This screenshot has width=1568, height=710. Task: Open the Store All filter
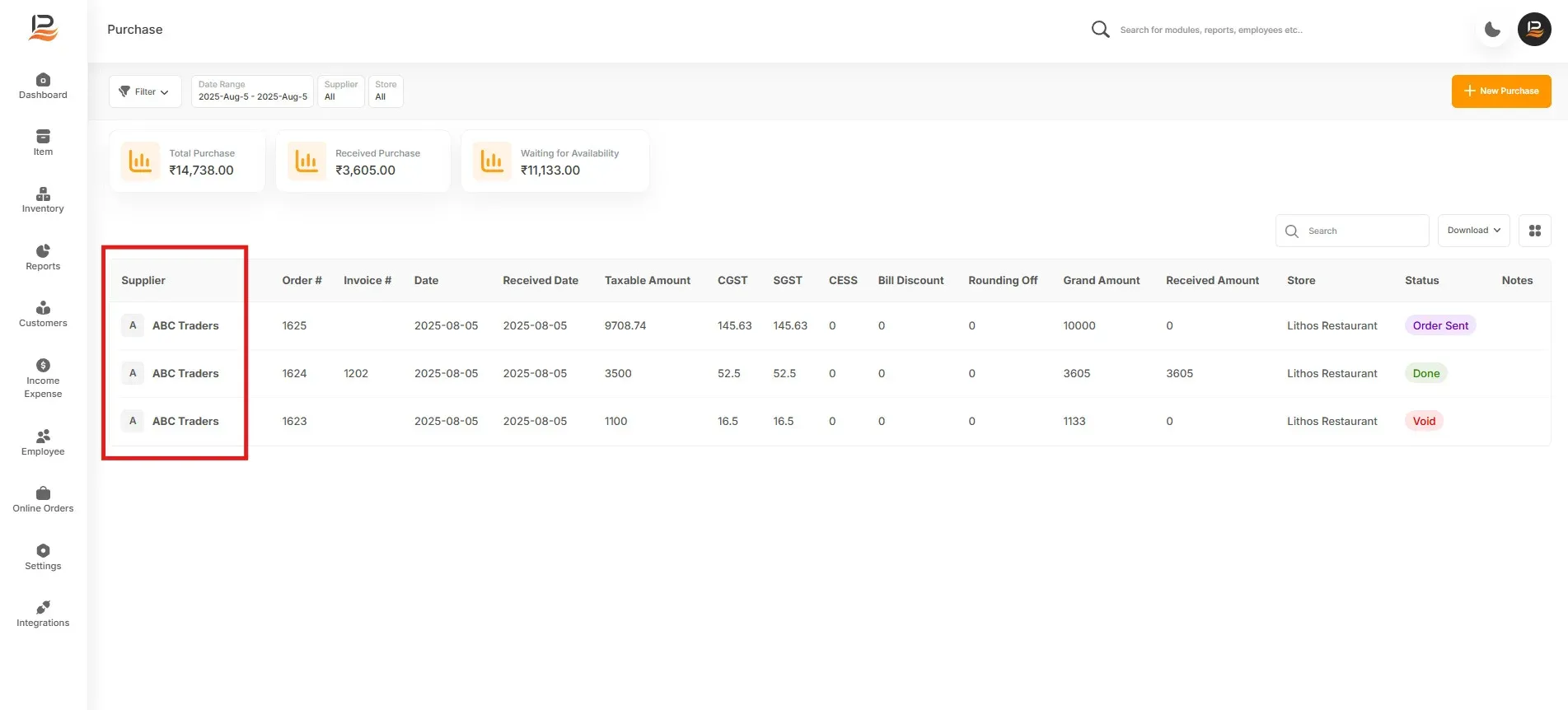click(386, 91)
